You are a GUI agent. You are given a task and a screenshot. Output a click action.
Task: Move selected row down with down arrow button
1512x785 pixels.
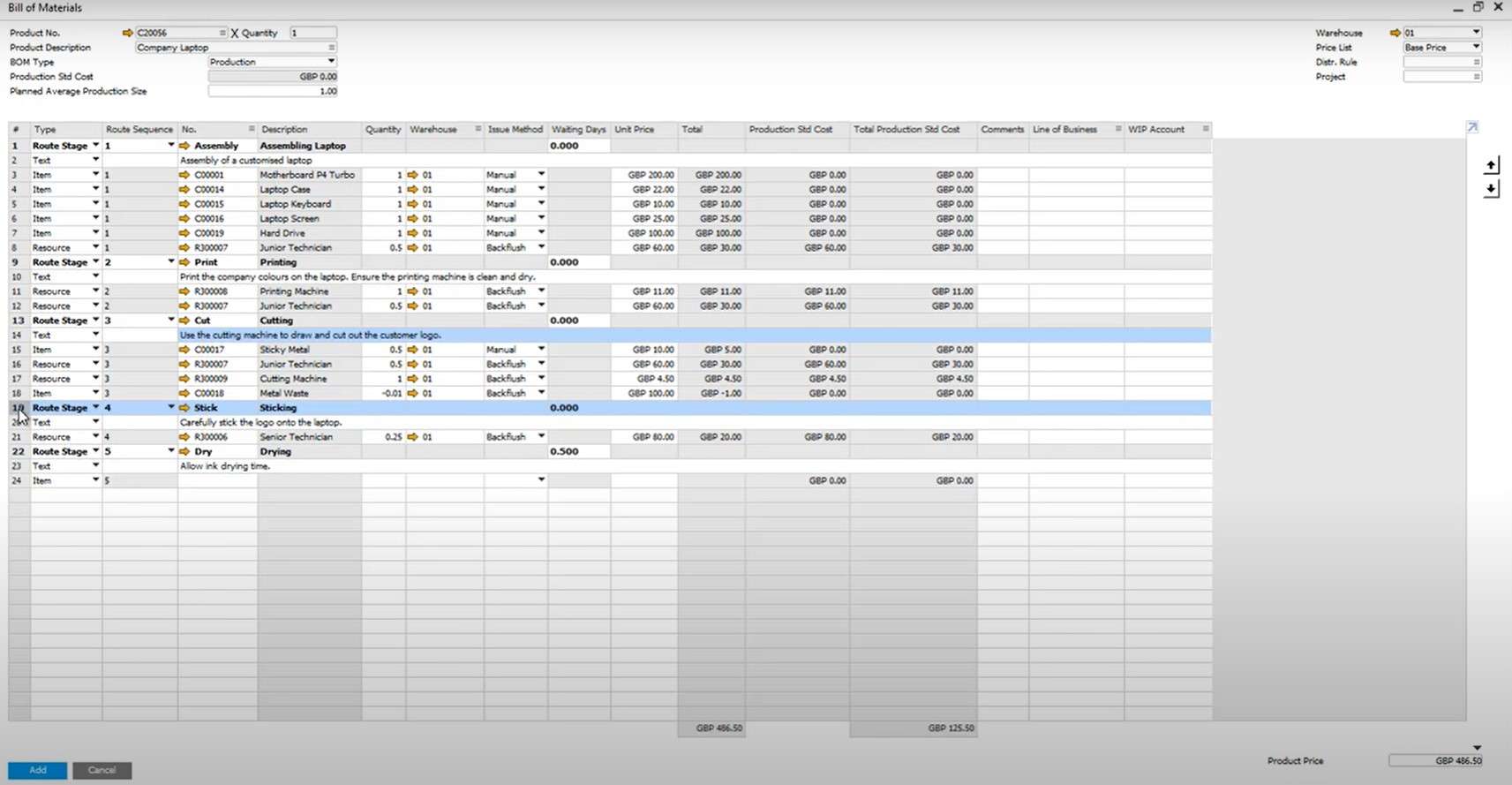1491,189
